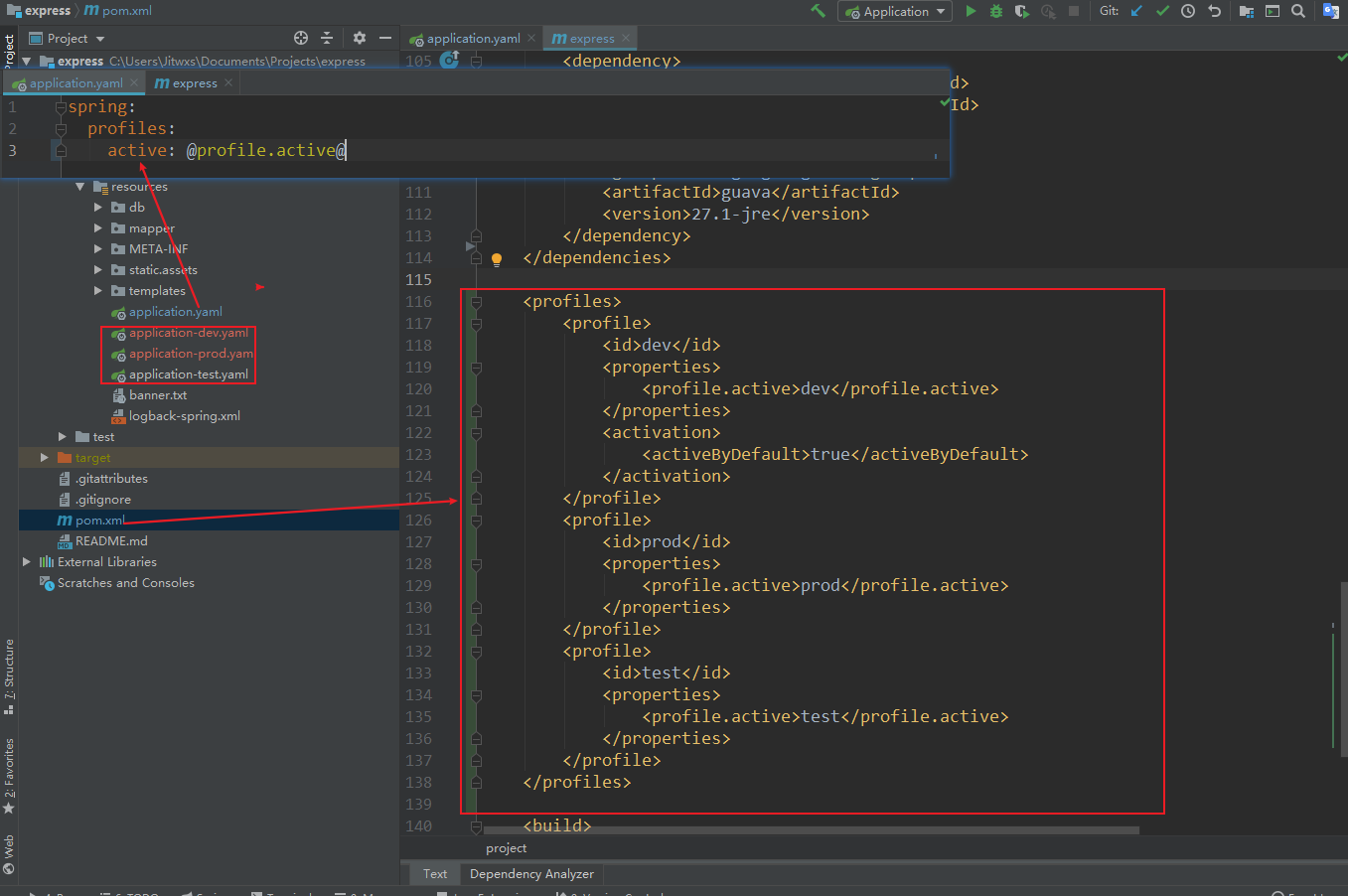Switch to the Dependency Analyzer tab

coord(531,874)
